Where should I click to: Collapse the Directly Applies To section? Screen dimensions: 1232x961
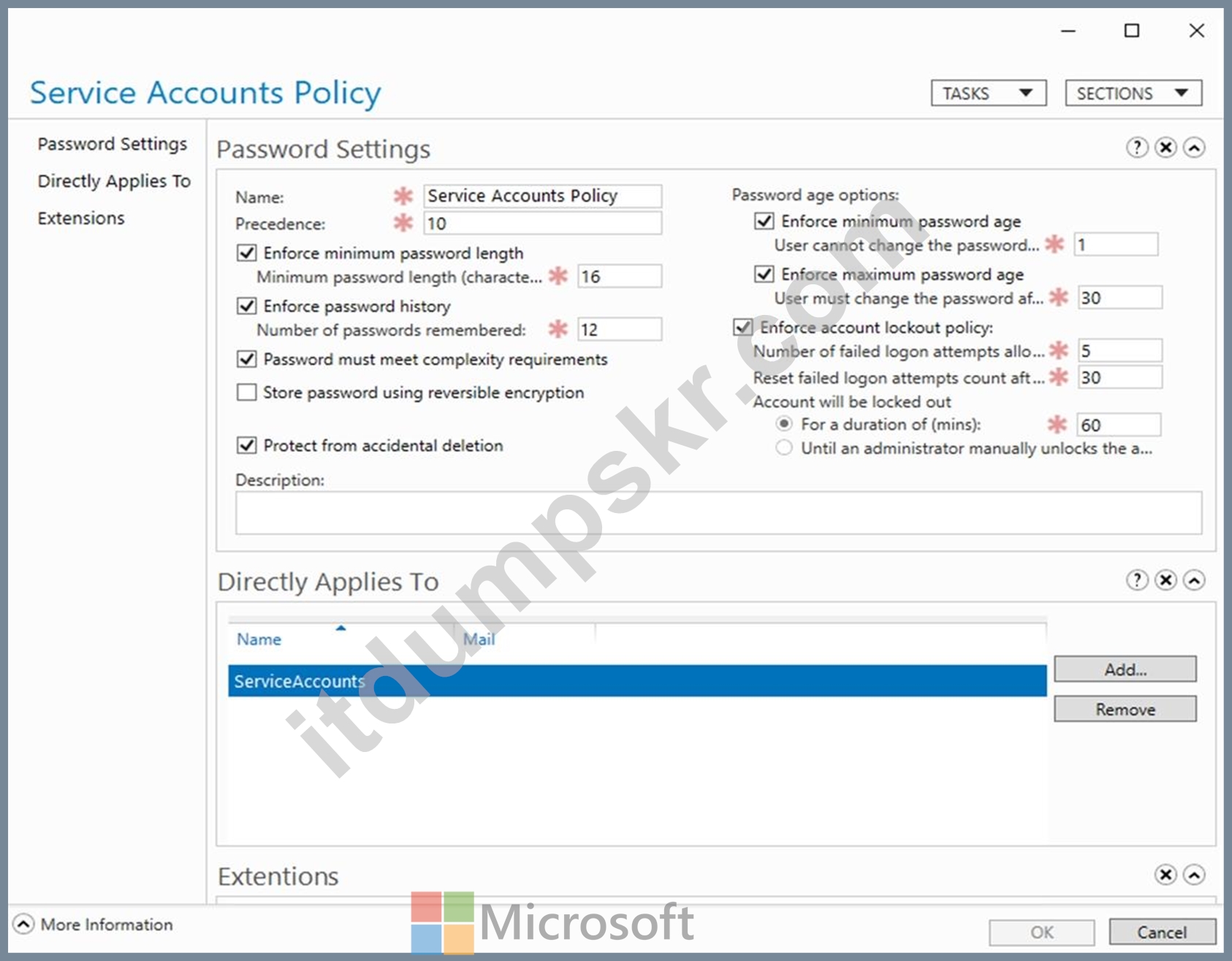point(1194,580)
